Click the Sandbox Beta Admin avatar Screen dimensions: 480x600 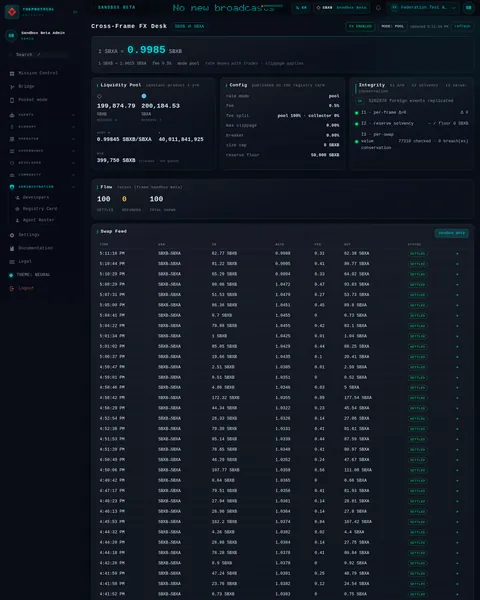[x=11, y=36]
